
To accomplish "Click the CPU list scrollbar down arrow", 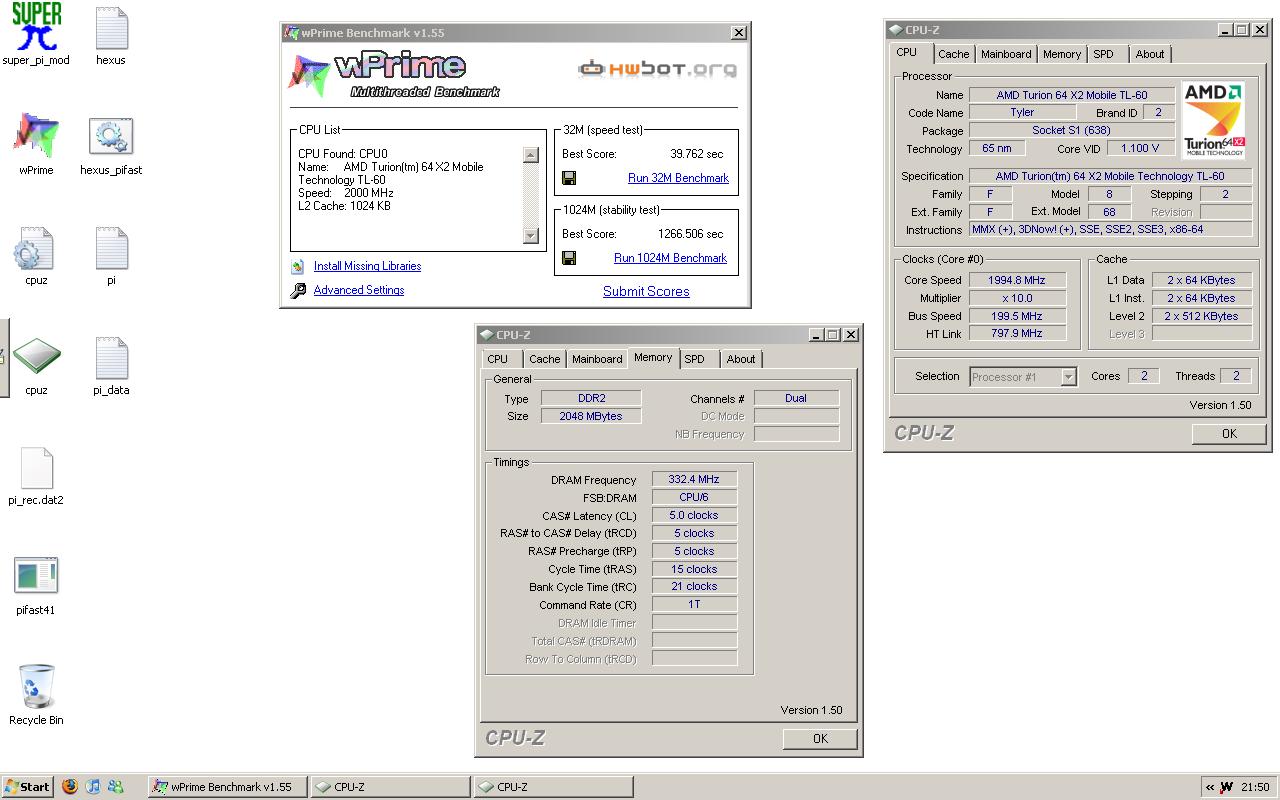I will (531, 235).
